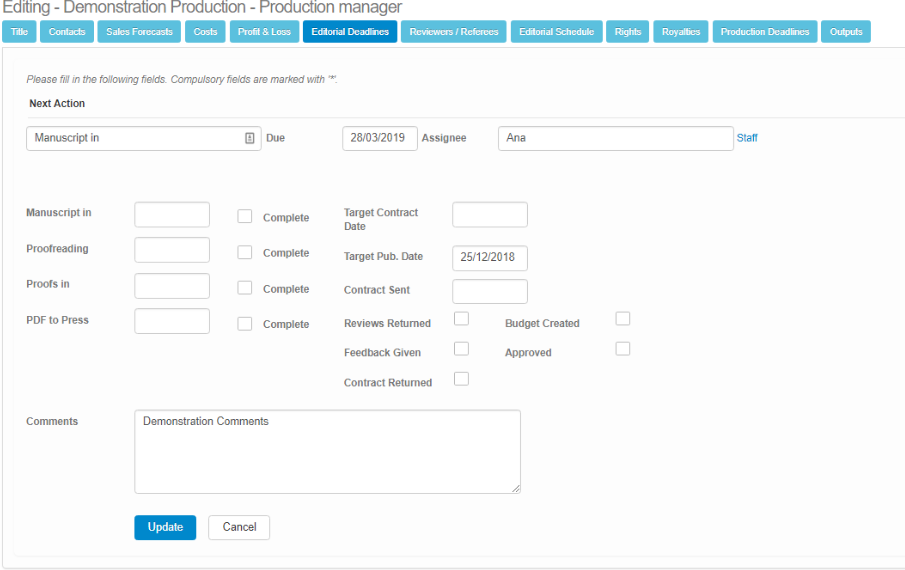Screen dimensions: 905x570
Task: Enable the Proofreading Complete checkbox
Action: coord(244,252)
